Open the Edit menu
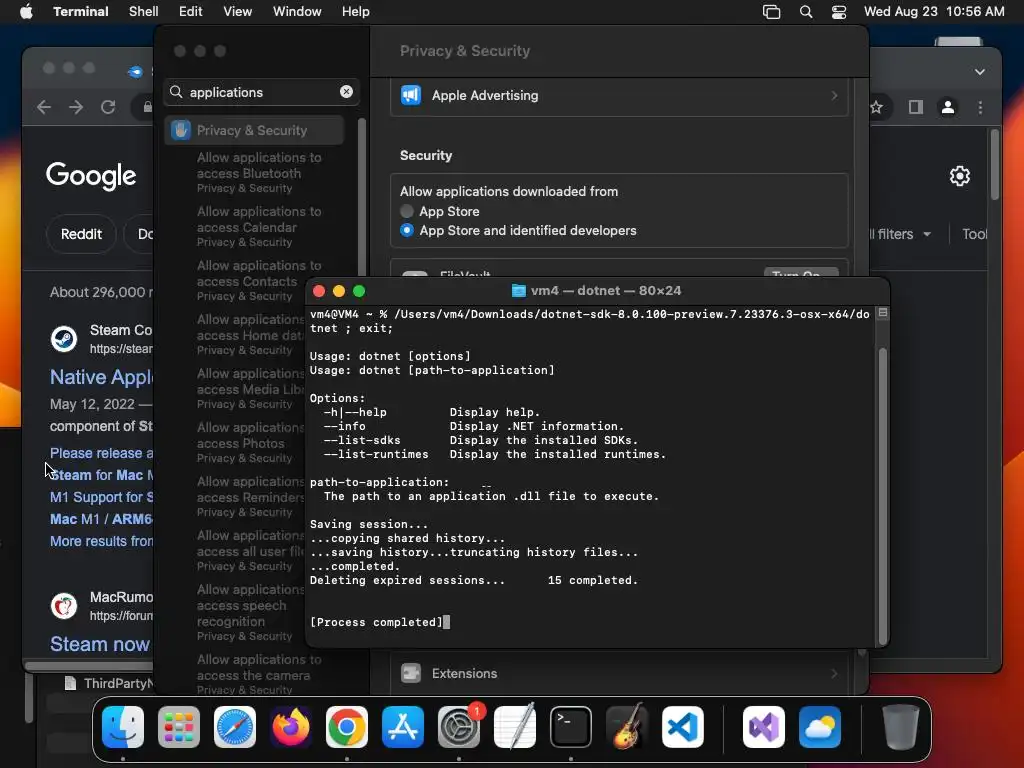This screenshot has height=768, width=1024. pos(191,11)
